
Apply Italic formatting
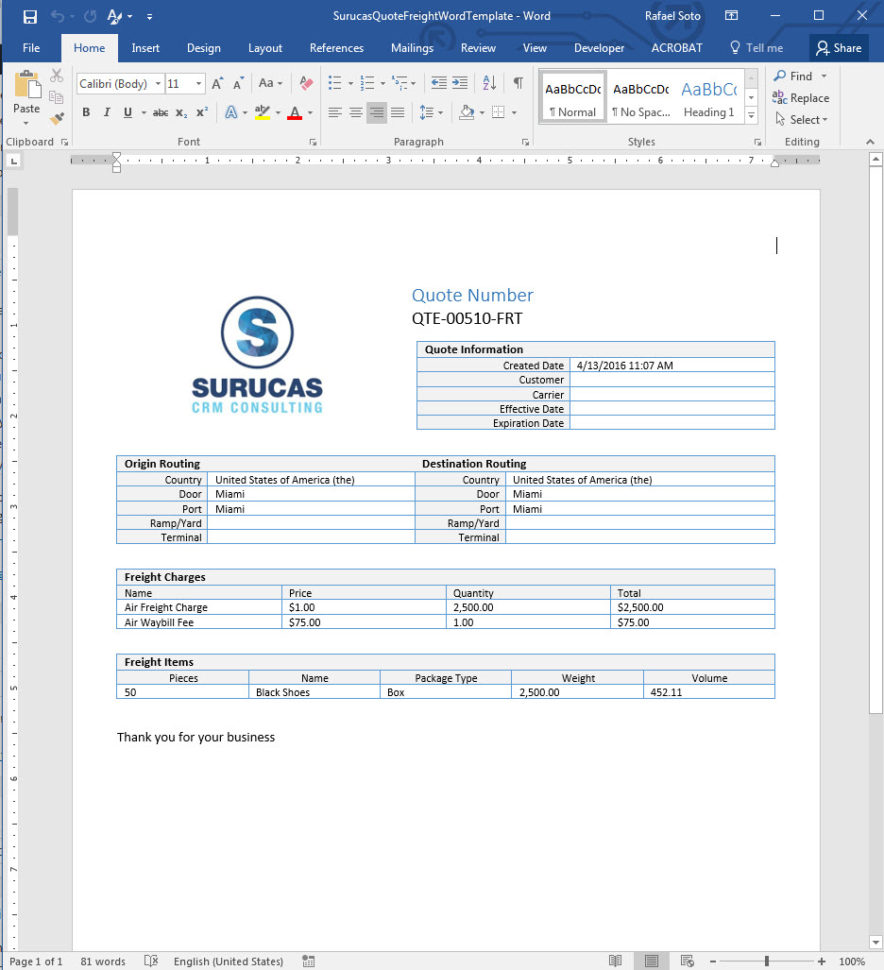coord(107,112)
